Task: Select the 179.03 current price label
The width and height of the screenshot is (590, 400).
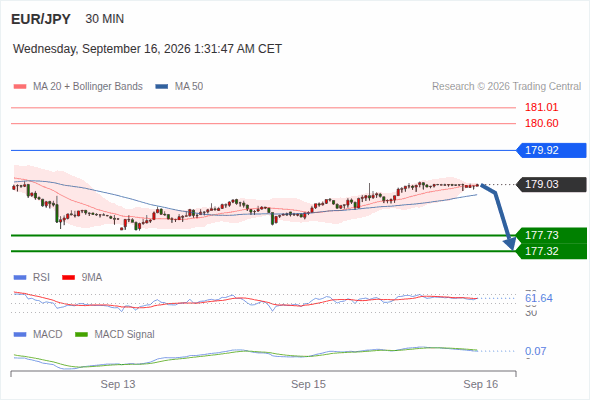Action: coord(551,184)
